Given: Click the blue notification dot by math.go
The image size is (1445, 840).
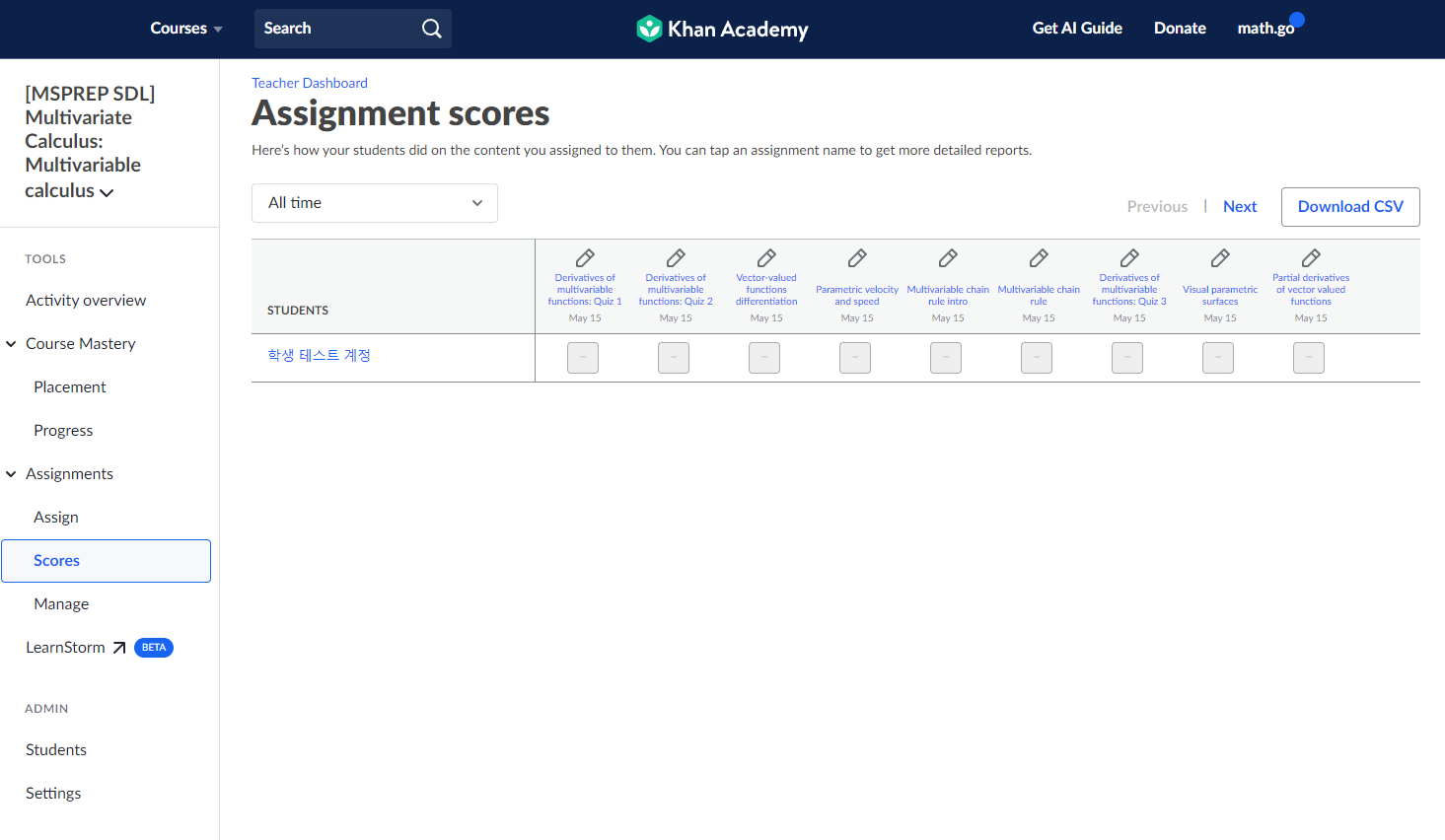Looking at the screenshot, I should tap(1297, 19).
